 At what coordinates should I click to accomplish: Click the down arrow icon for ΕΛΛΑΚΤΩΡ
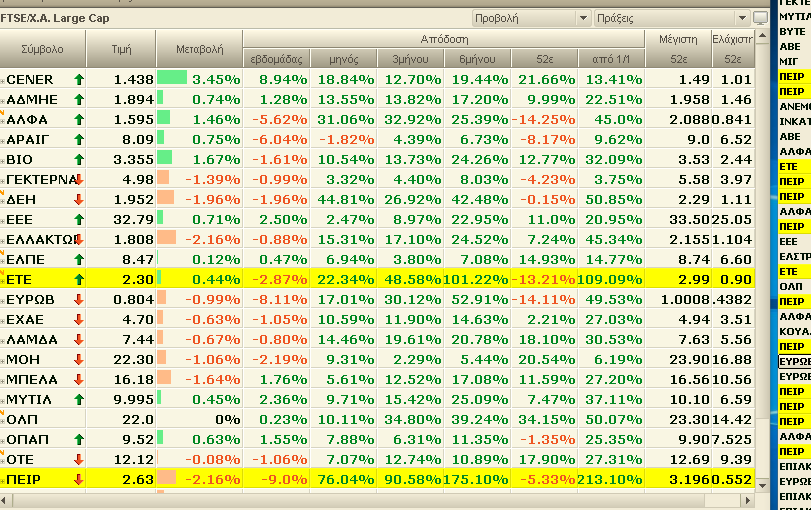tap(79, 239)
